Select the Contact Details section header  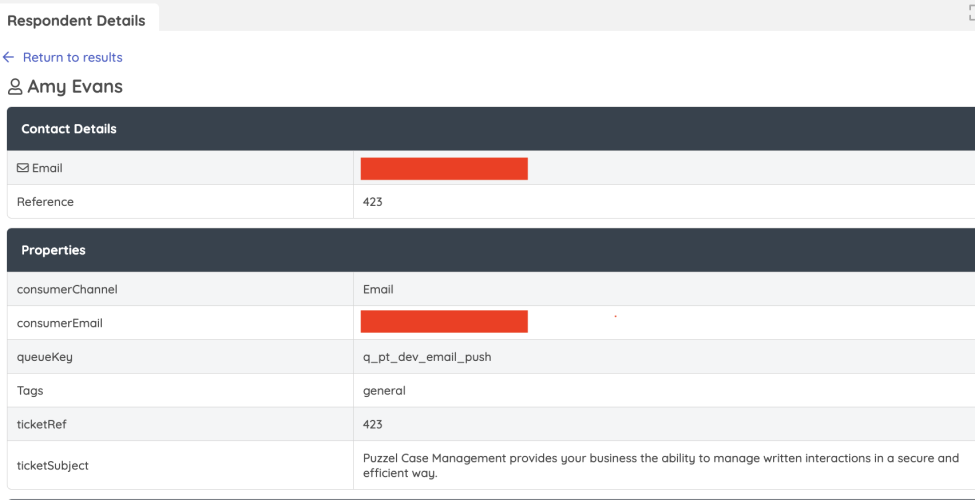[69, 129]
